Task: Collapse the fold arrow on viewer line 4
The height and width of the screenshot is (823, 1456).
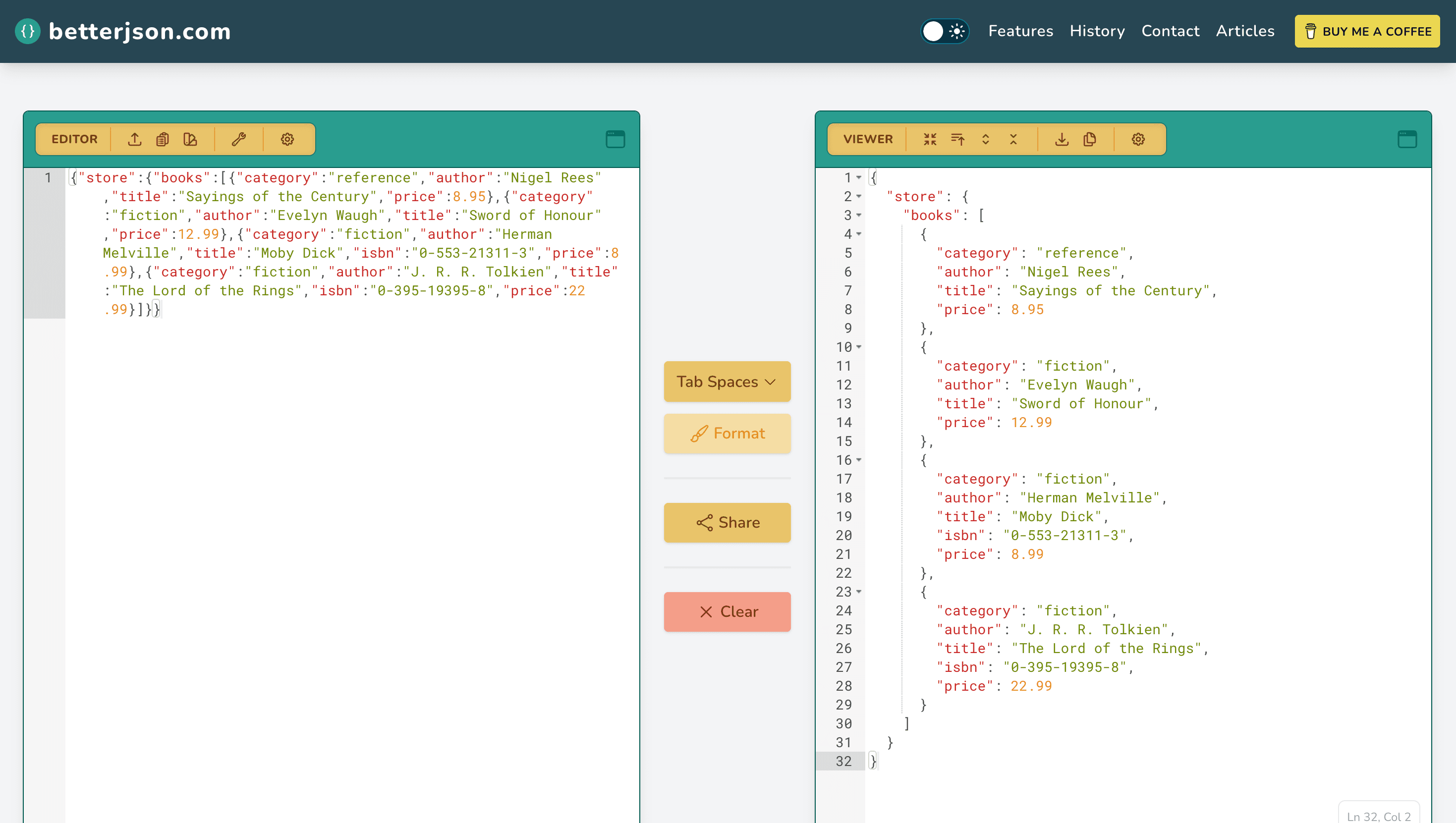Action: pyautogui.click(x=858, y=234)
